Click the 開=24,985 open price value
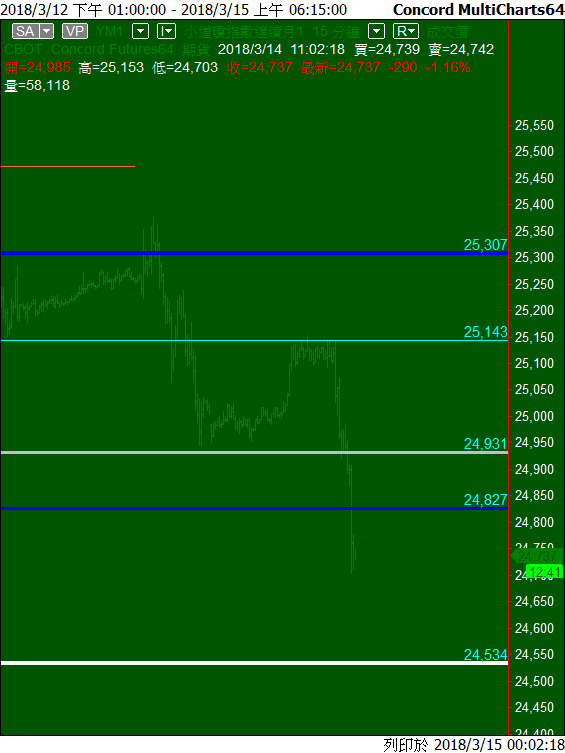 (37, 68)
